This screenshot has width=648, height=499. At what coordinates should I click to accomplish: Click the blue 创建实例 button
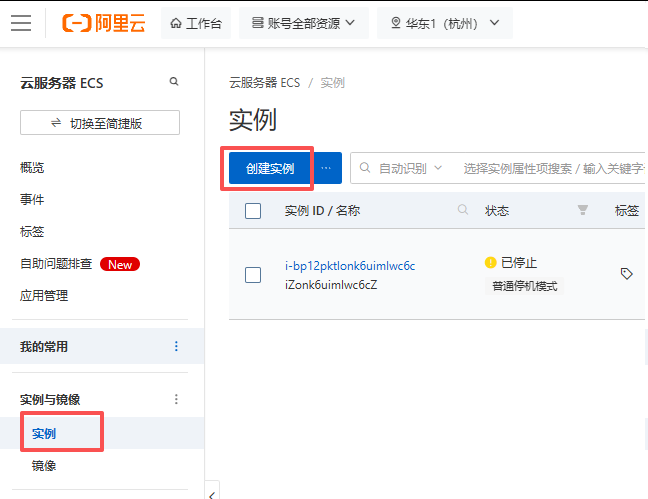coord(269,168)
